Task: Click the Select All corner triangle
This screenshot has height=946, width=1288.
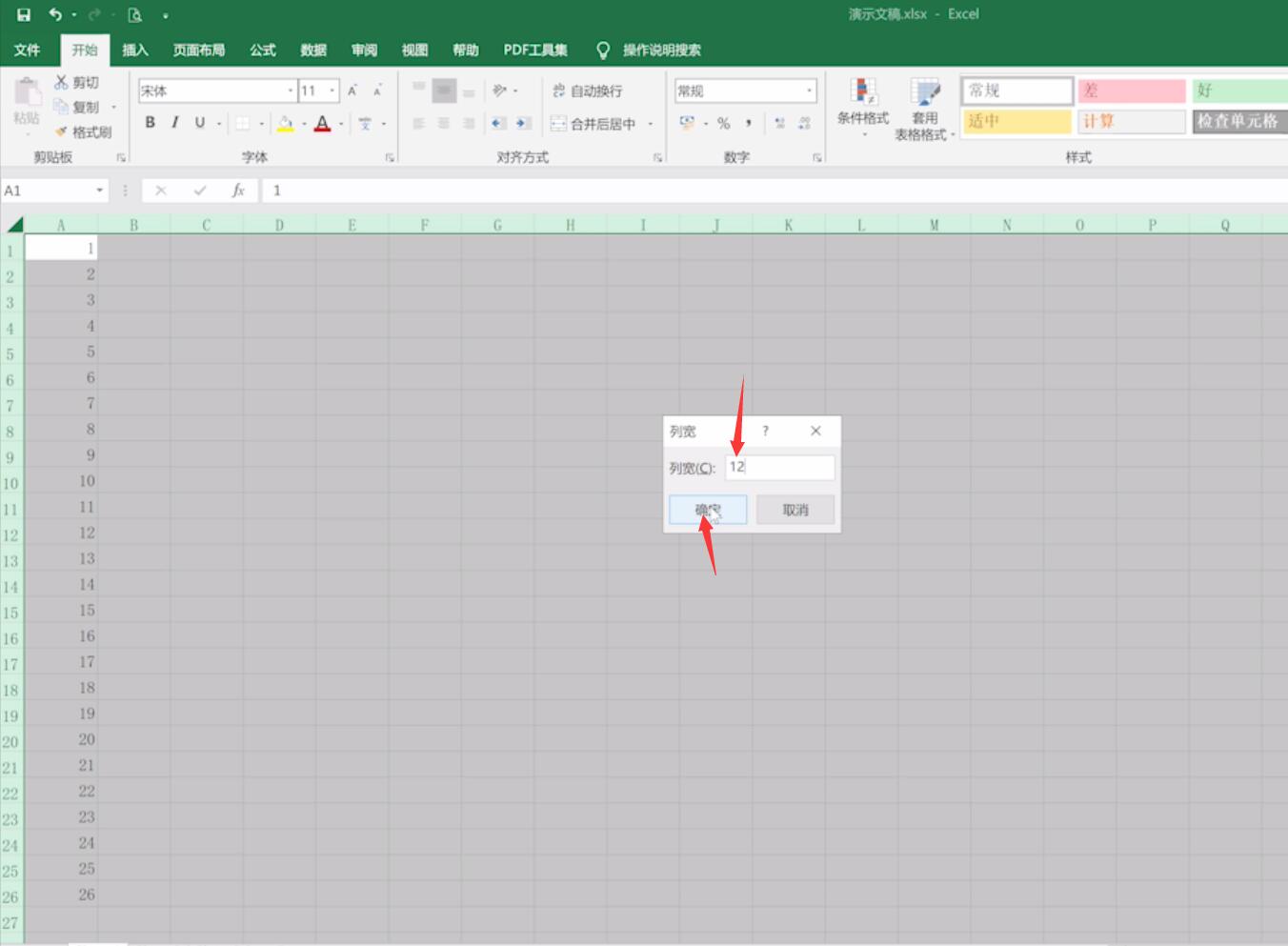Action: click(14, 225)
